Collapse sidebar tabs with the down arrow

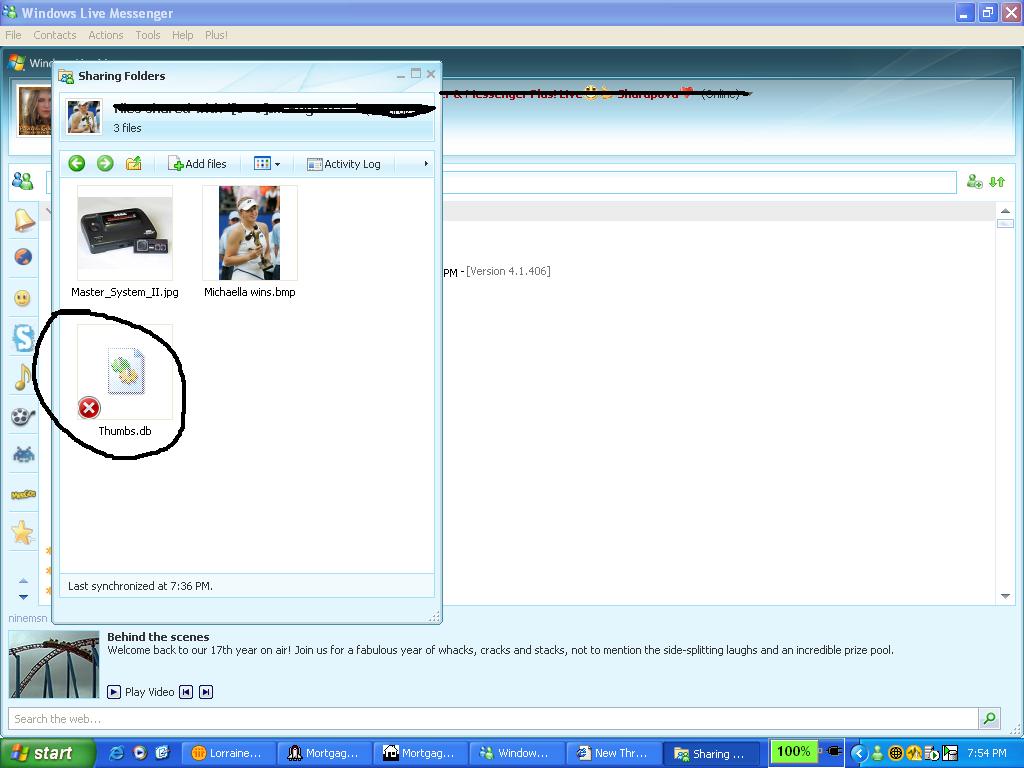tap(24, 596)
